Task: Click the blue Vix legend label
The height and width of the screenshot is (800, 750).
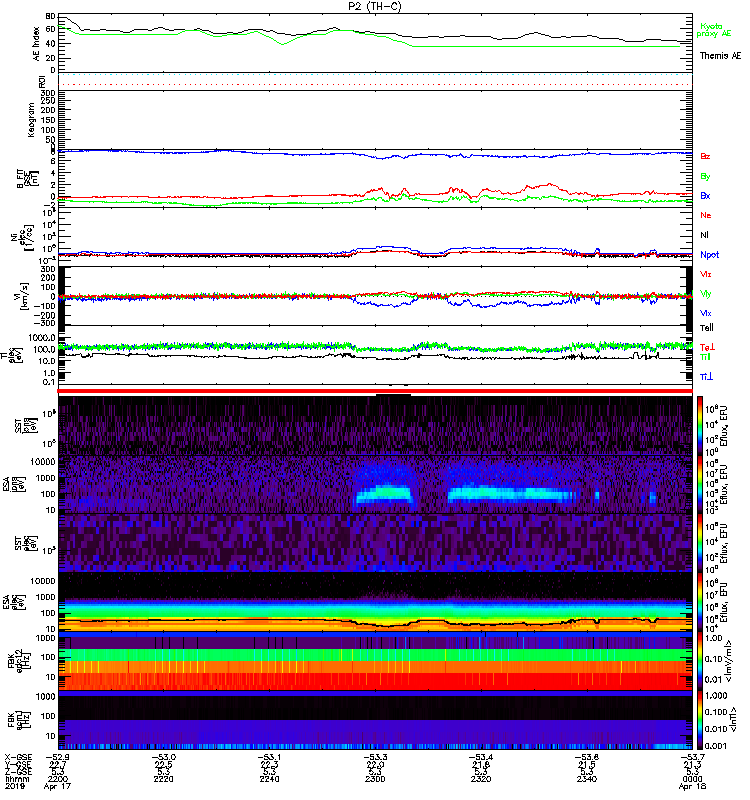Action: 705,313
